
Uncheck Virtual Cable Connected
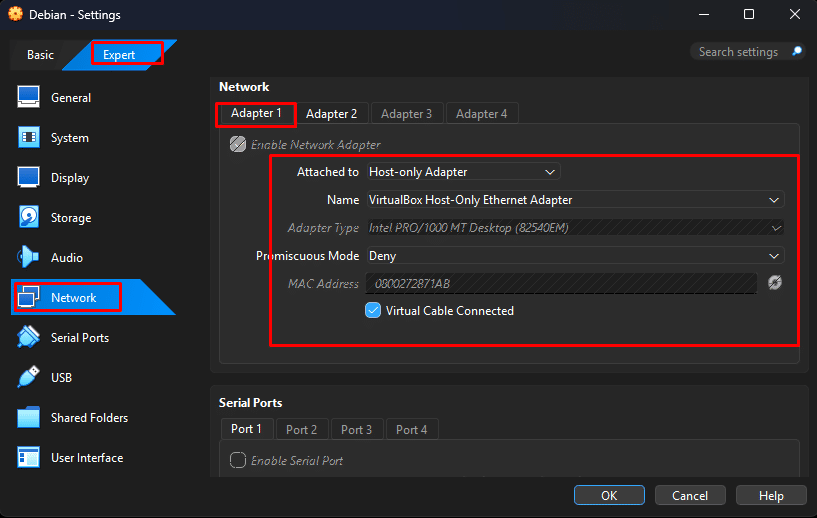click(373, 311)
